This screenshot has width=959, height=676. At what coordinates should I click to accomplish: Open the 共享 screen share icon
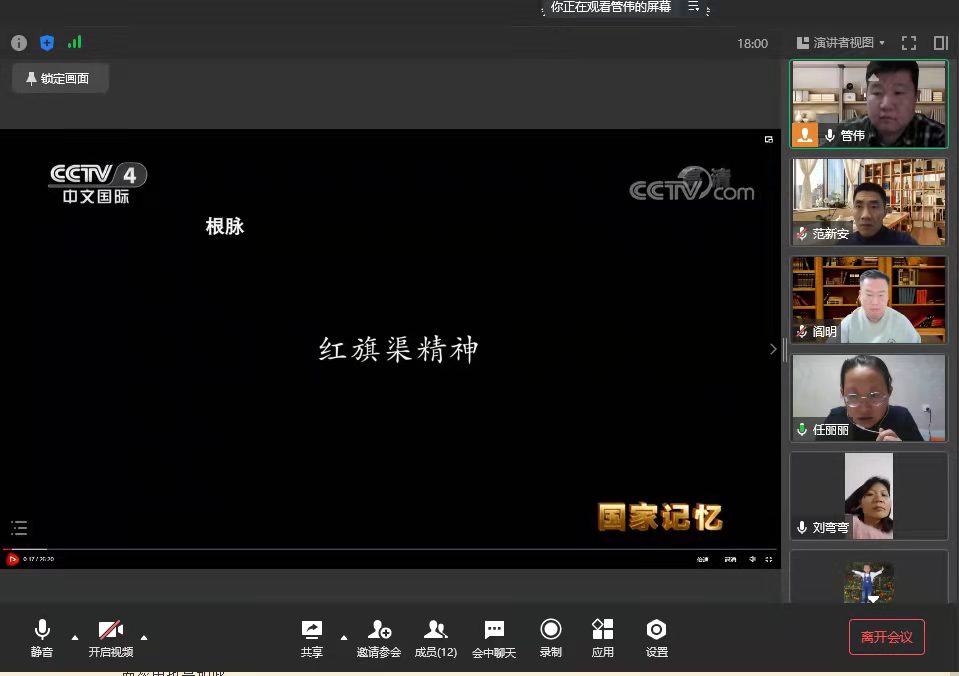312,637
